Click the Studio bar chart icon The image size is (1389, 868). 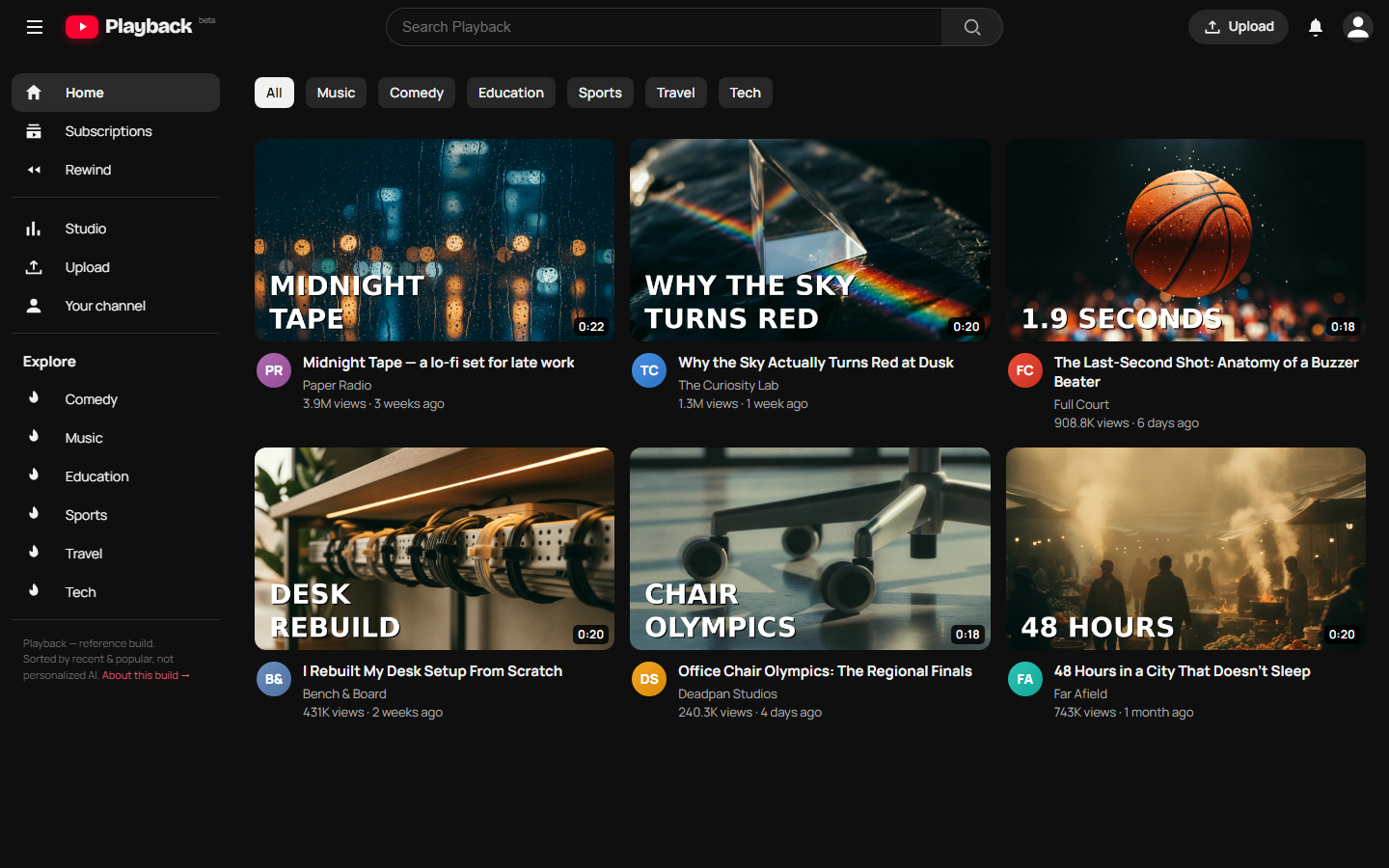coord(34,229)
